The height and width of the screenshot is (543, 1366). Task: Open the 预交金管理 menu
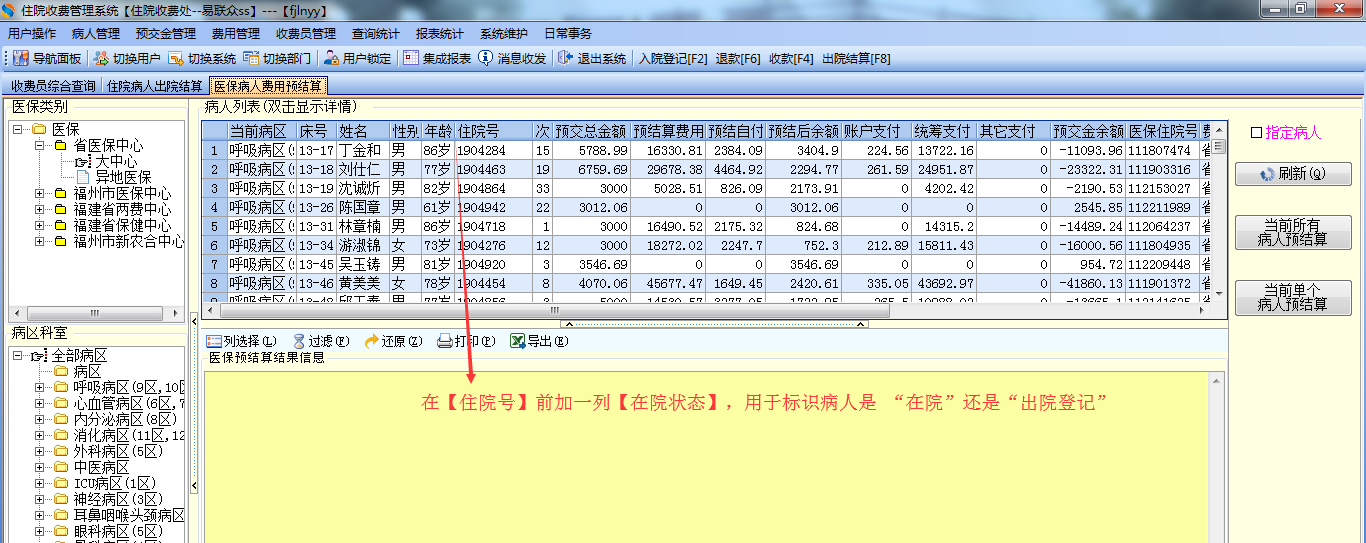(x=166, y=34)
